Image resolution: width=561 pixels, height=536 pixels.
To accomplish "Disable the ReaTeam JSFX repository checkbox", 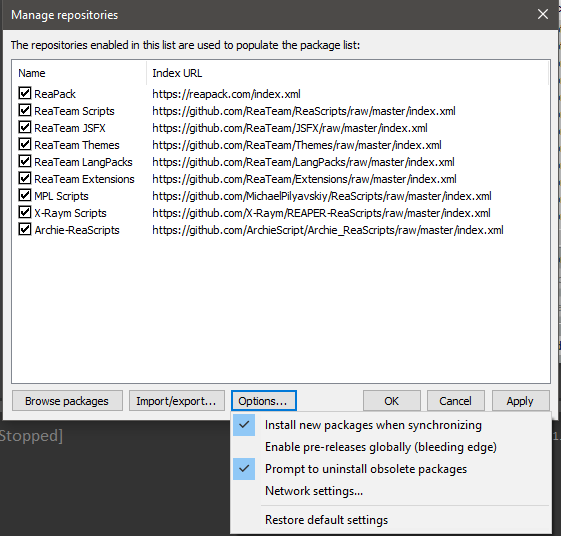I will click(25, 127).
